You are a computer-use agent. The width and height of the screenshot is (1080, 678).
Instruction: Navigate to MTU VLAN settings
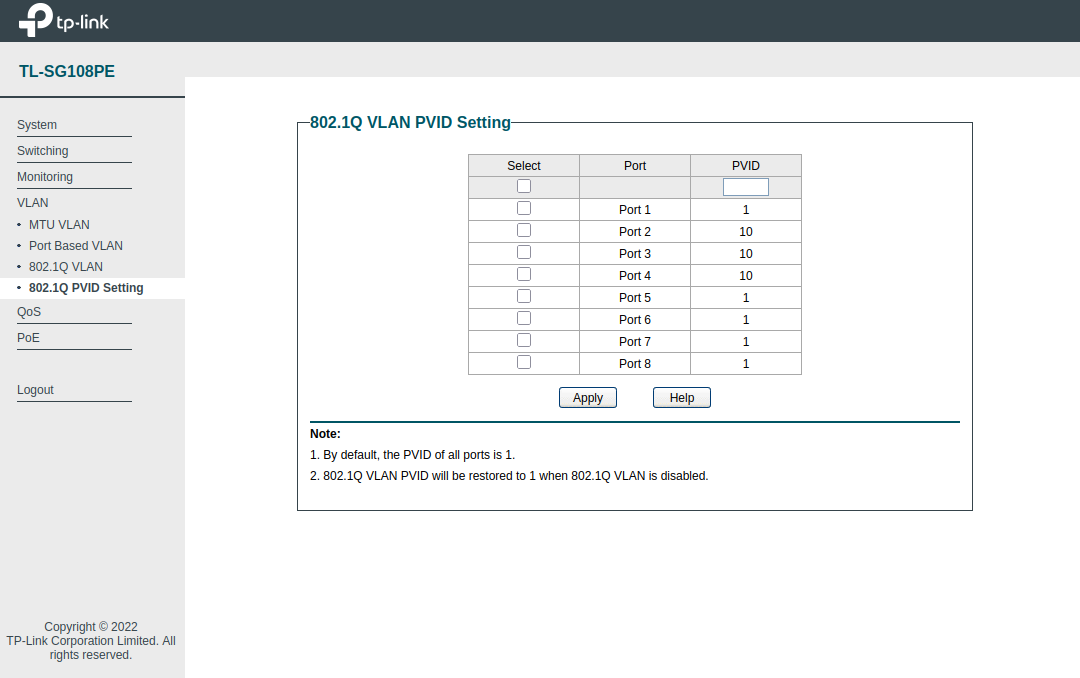[59, 224]
